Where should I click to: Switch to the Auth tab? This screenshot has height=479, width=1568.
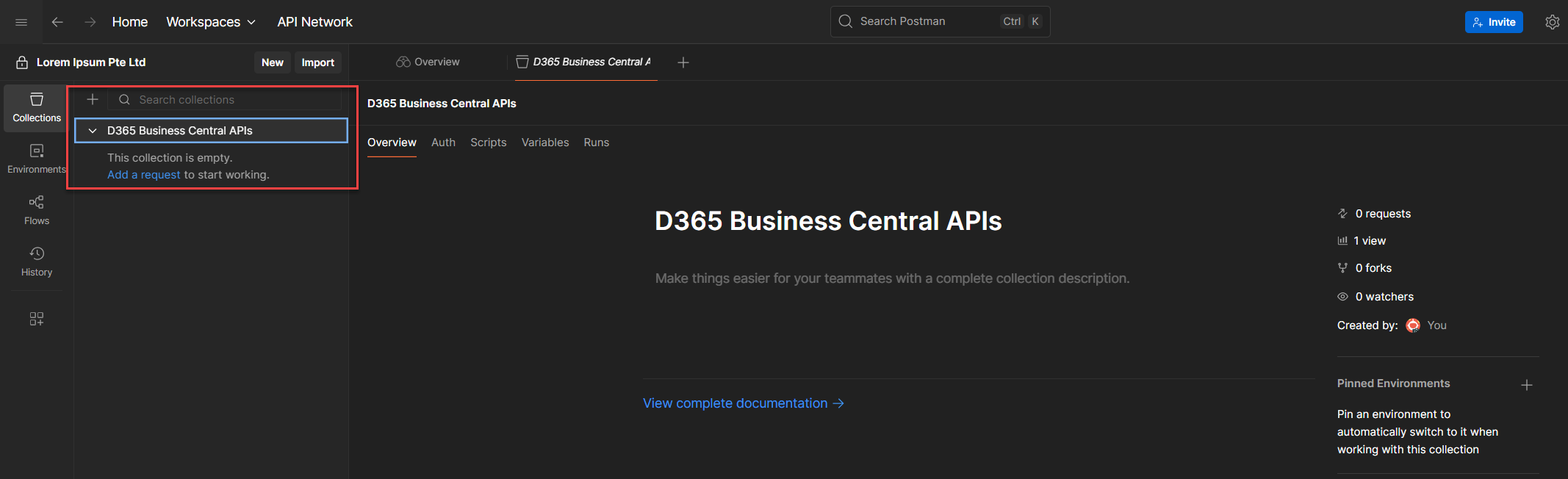click(443, 143)
